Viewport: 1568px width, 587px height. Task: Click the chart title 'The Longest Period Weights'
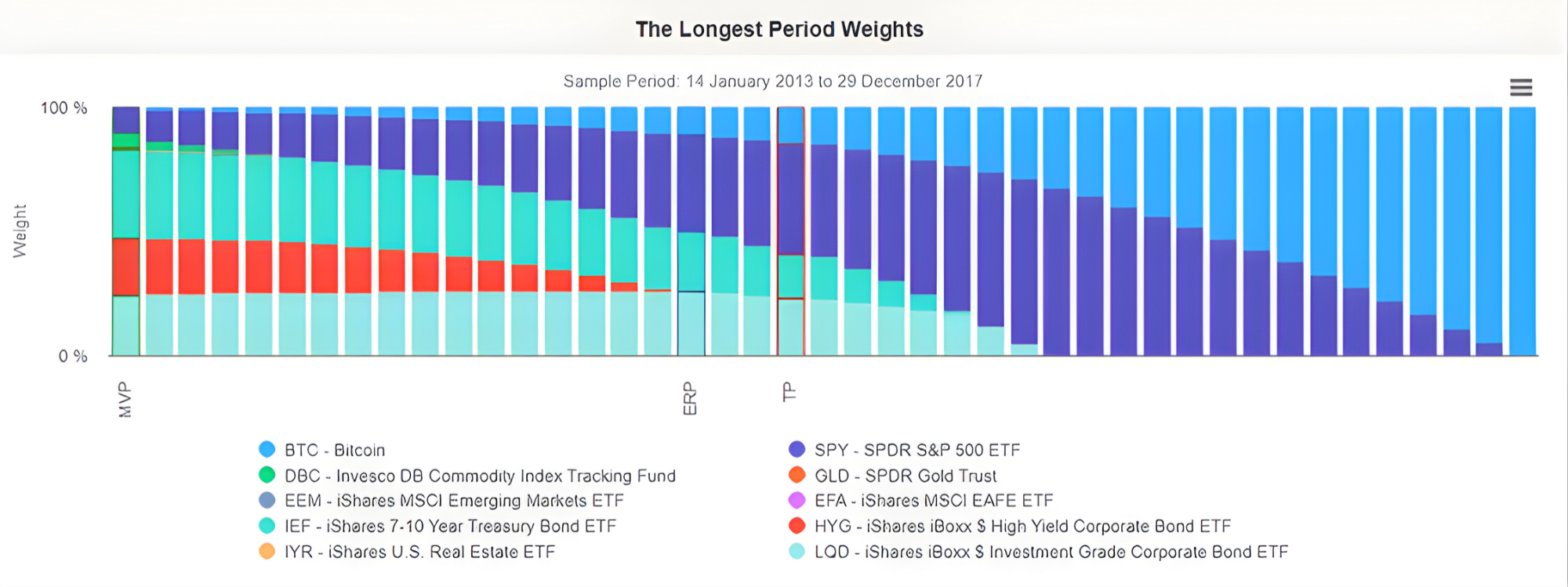[779, 30]
